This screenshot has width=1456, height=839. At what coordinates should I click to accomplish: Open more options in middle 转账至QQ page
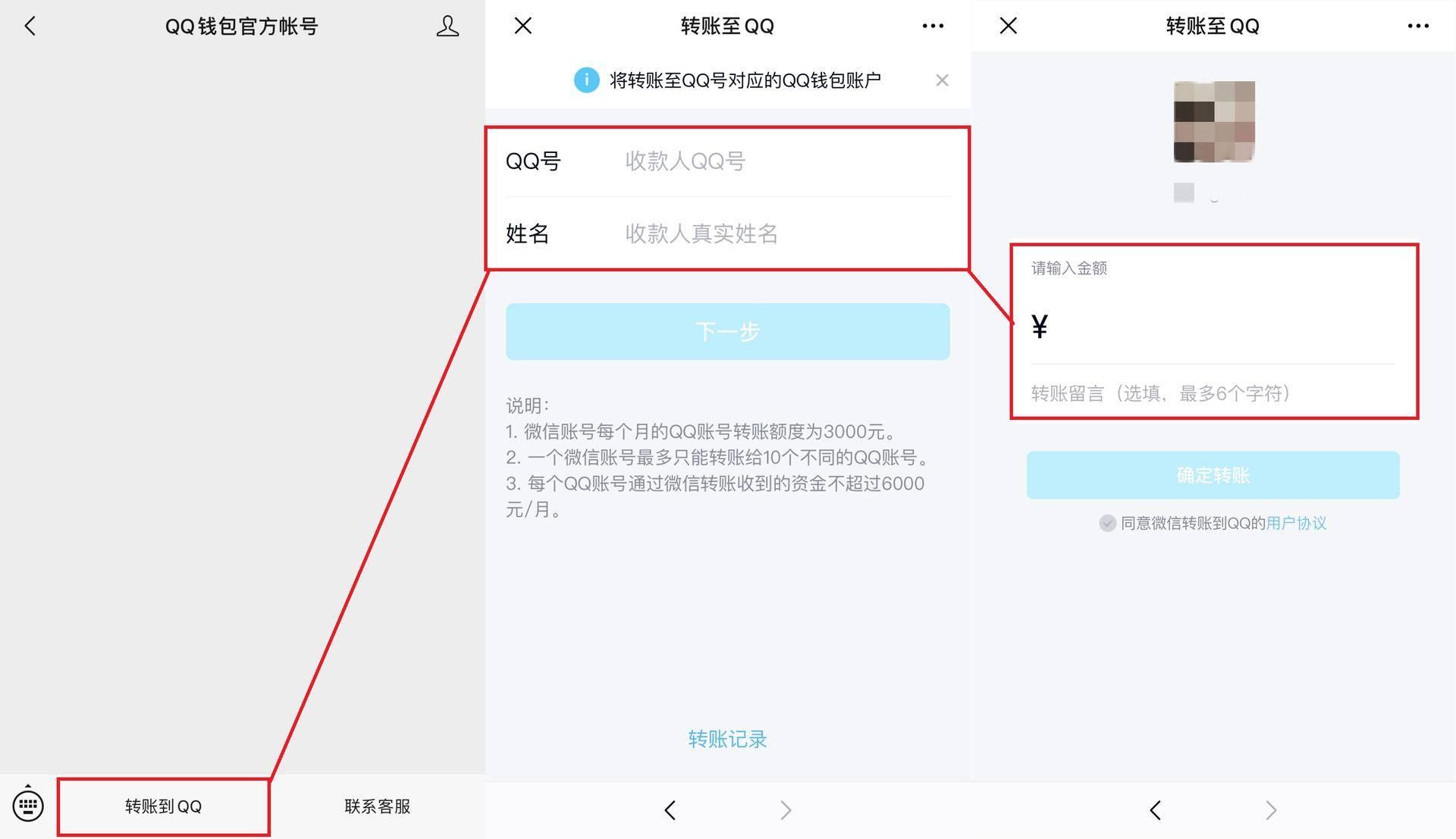click(x=933, y=26)
